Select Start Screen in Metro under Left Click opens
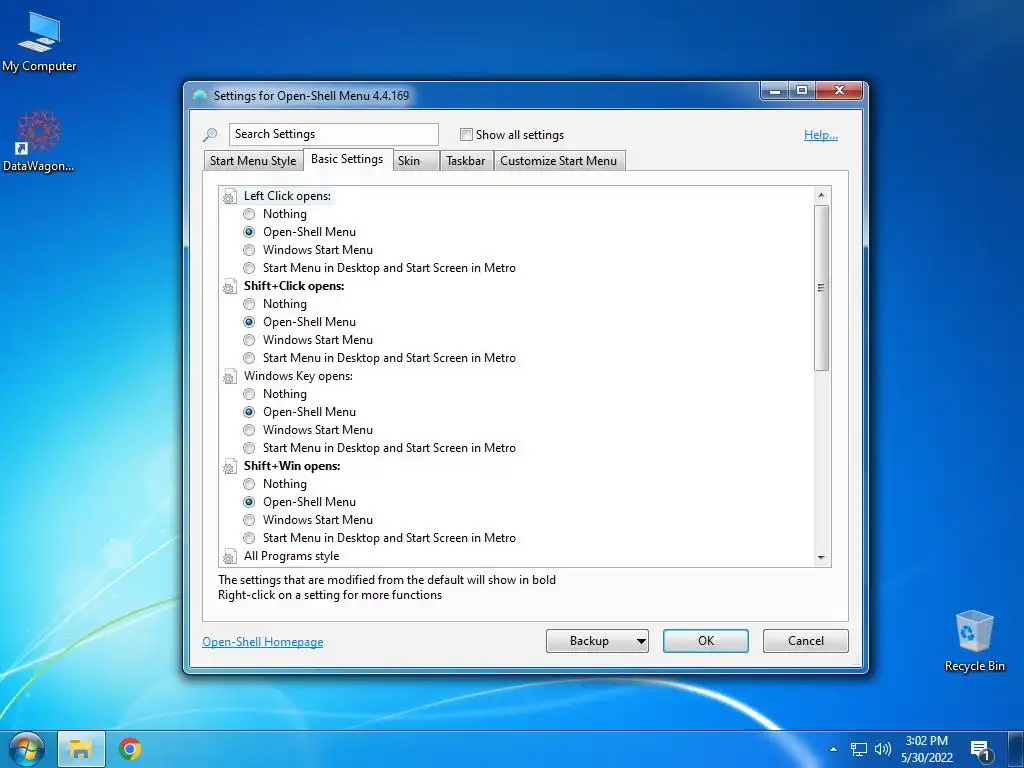 pos(249,268)
